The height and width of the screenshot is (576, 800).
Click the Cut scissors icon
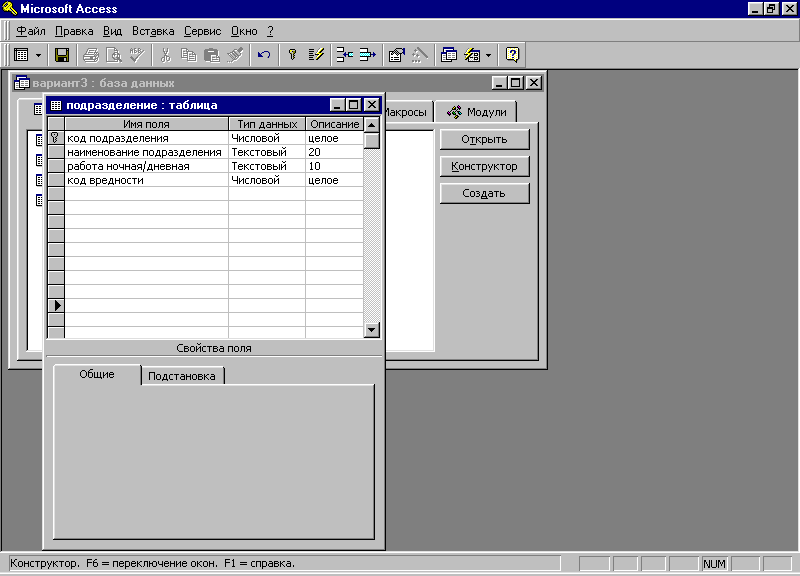pos(165,55)
